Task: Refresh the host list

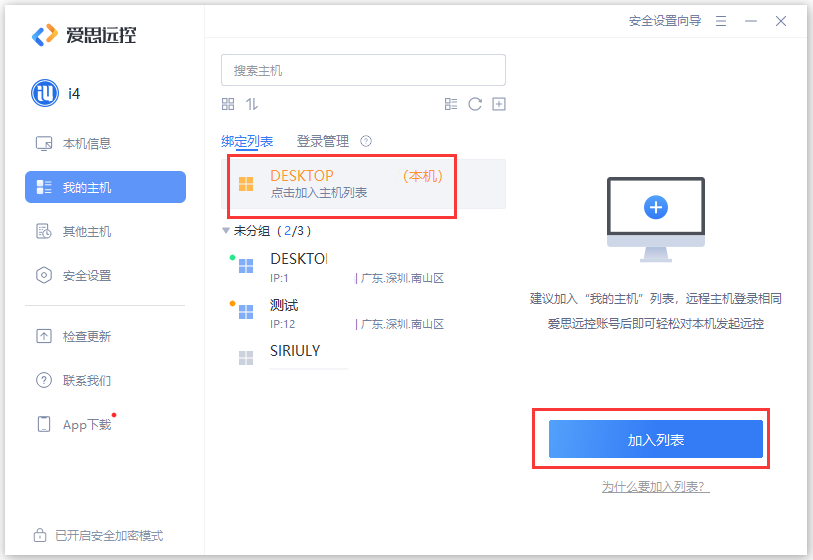Action: tap(475, 104)
